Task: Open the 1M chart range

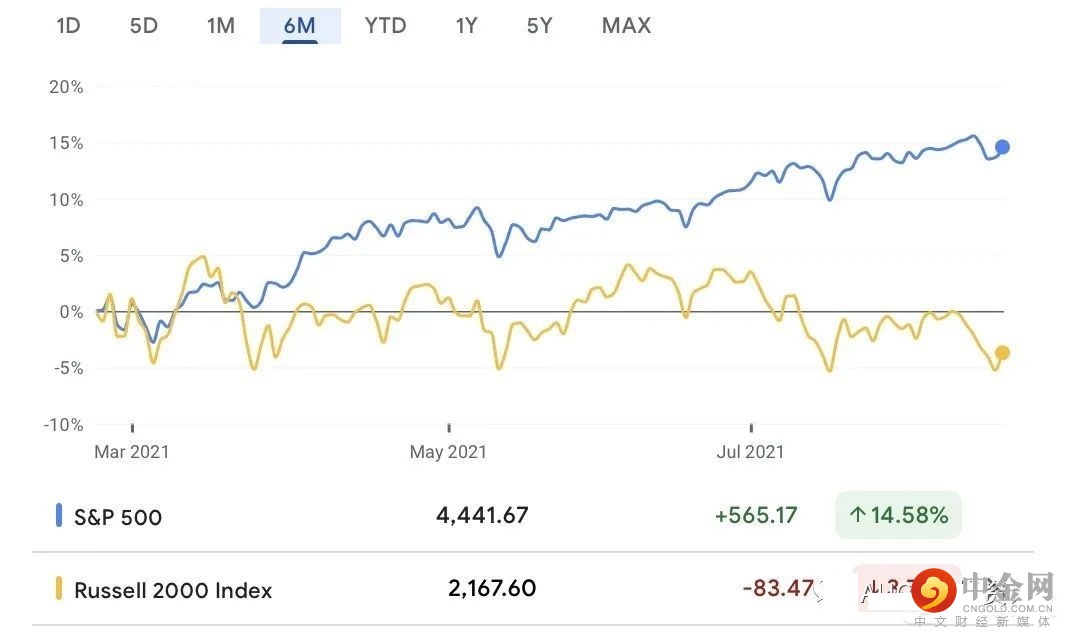Action: click(x=221, y=26)
